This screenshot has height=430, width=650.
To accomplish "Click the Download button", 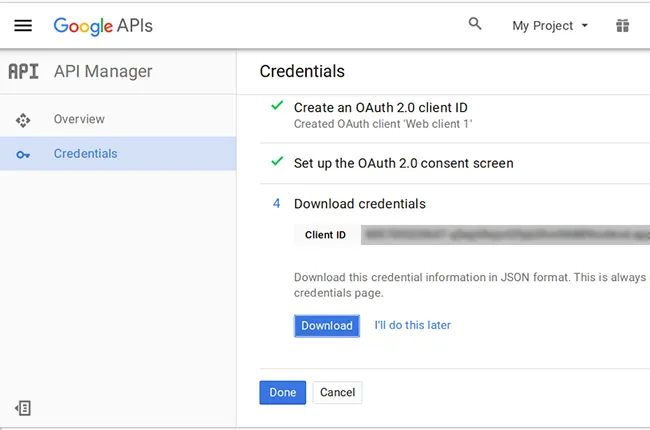I will pos(327,326).
